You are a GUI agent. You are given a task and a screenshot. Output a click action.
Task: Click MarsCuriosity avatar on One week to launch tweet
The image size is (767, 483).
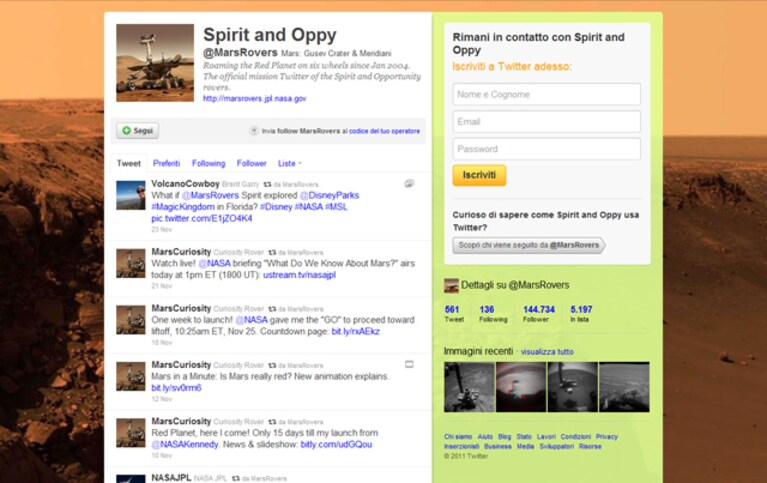pyautogui.click(x=131, y=320)
